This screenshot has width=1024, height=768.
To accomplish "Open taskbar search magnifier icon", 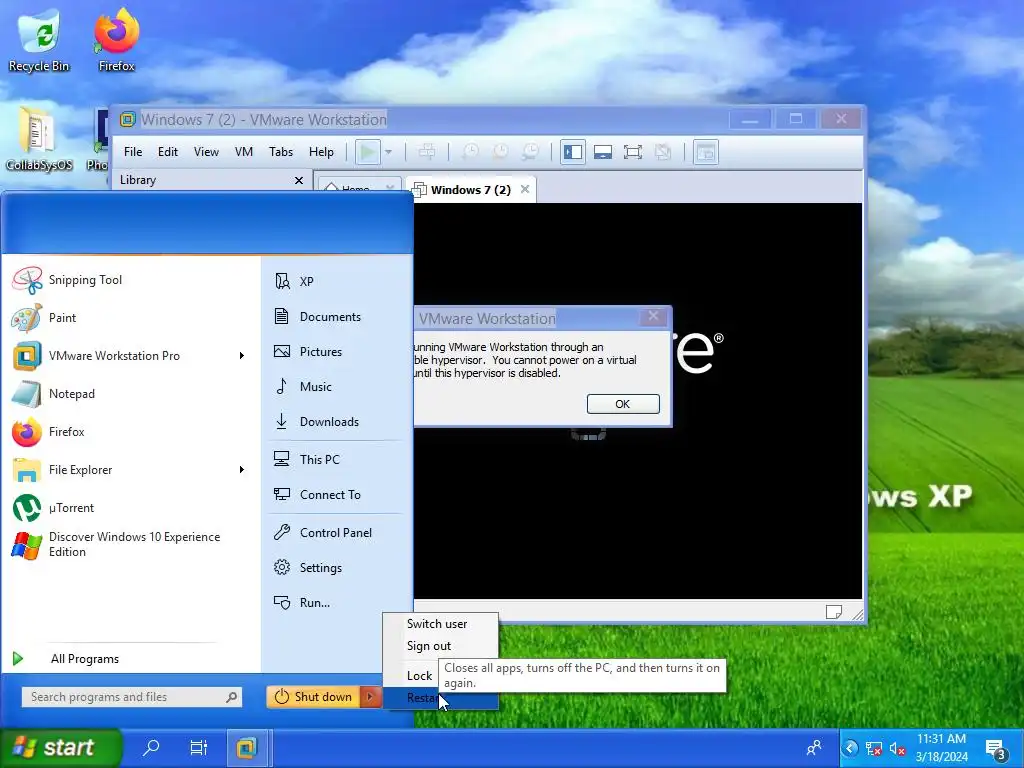I will pyautogui.click(x=151, y=748).
